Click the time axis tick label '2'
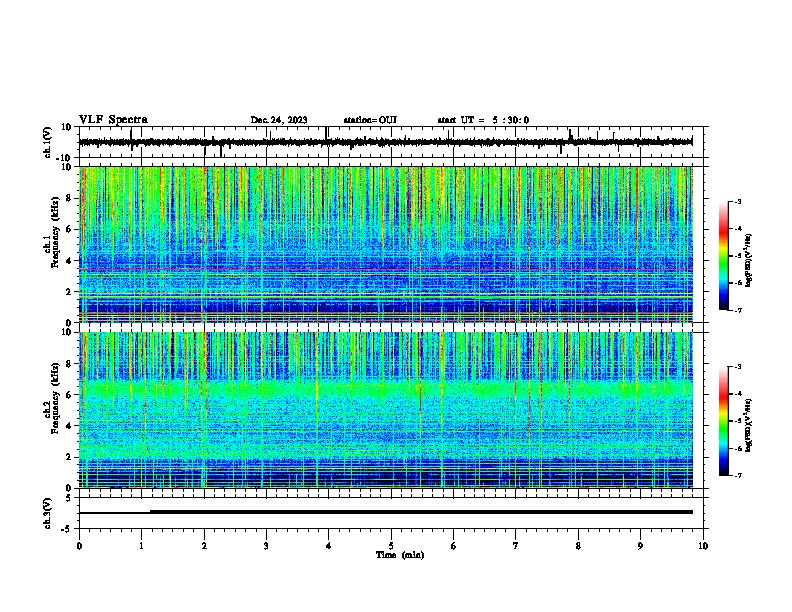792x612 pixels. [x=204, y=546]
